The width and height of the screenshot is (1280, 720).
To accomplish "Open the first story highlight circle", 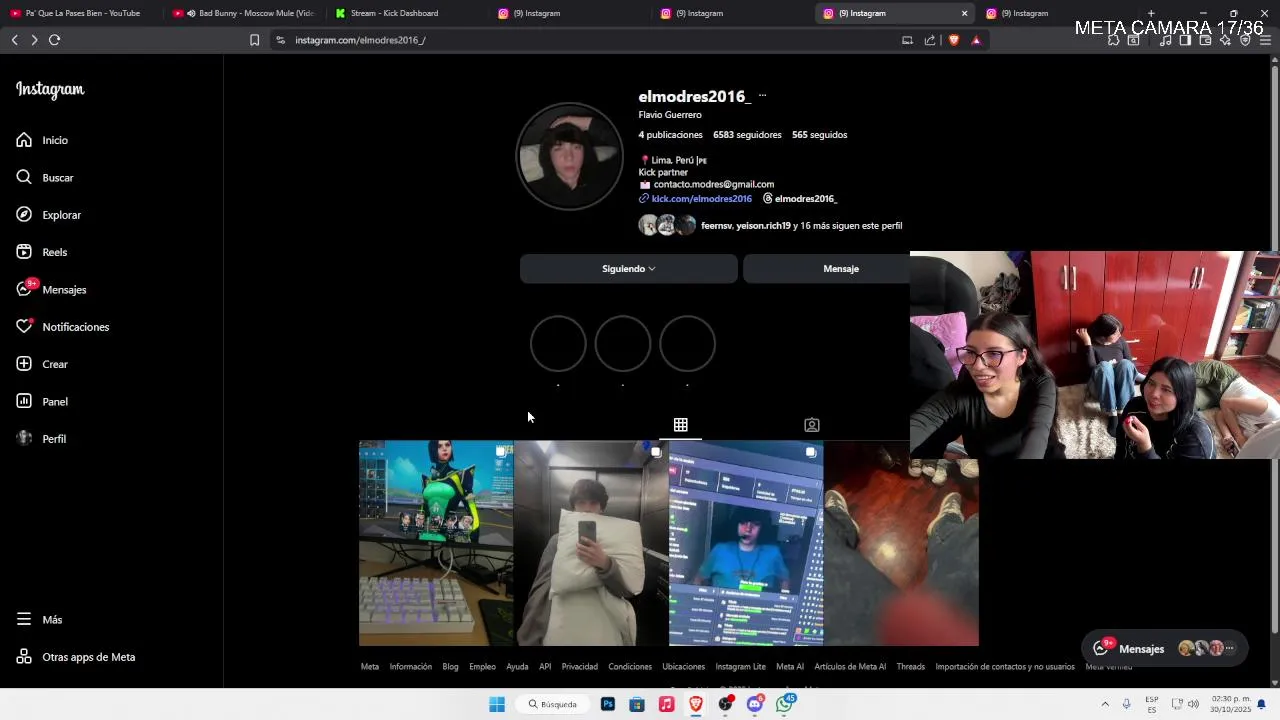I will click(558, 344).
